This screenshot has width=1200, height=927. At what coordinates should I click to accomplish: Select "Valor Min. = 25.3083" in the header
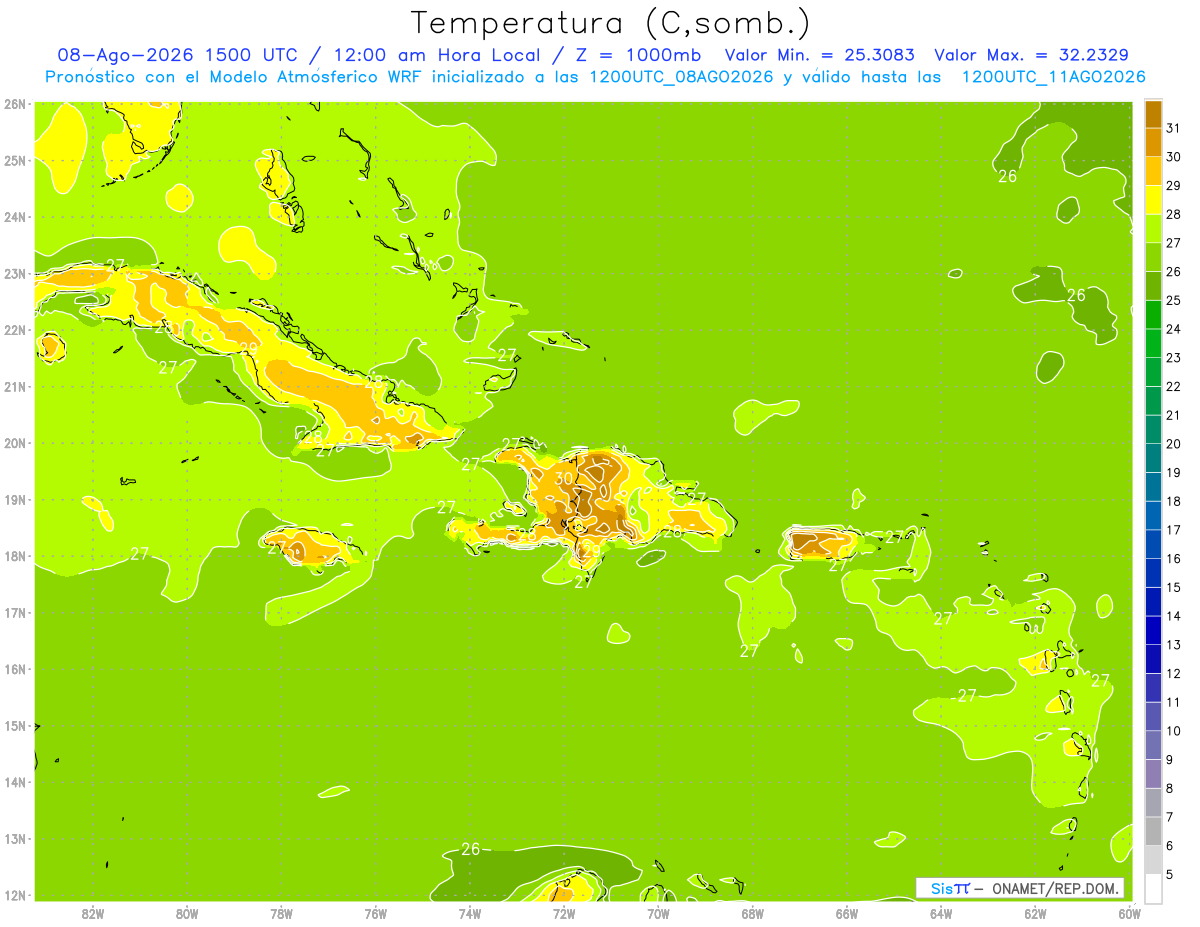(819, 55)
